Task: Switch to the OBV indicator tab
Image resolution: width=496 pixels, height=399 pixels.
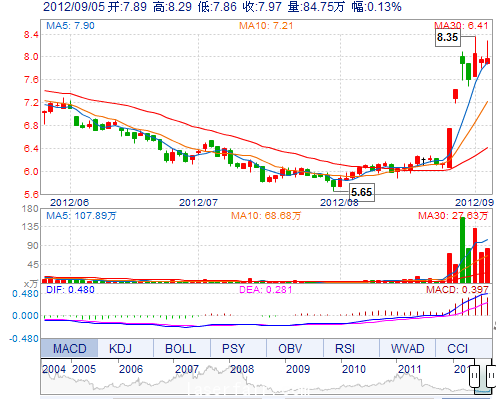Action: point(290,348)
